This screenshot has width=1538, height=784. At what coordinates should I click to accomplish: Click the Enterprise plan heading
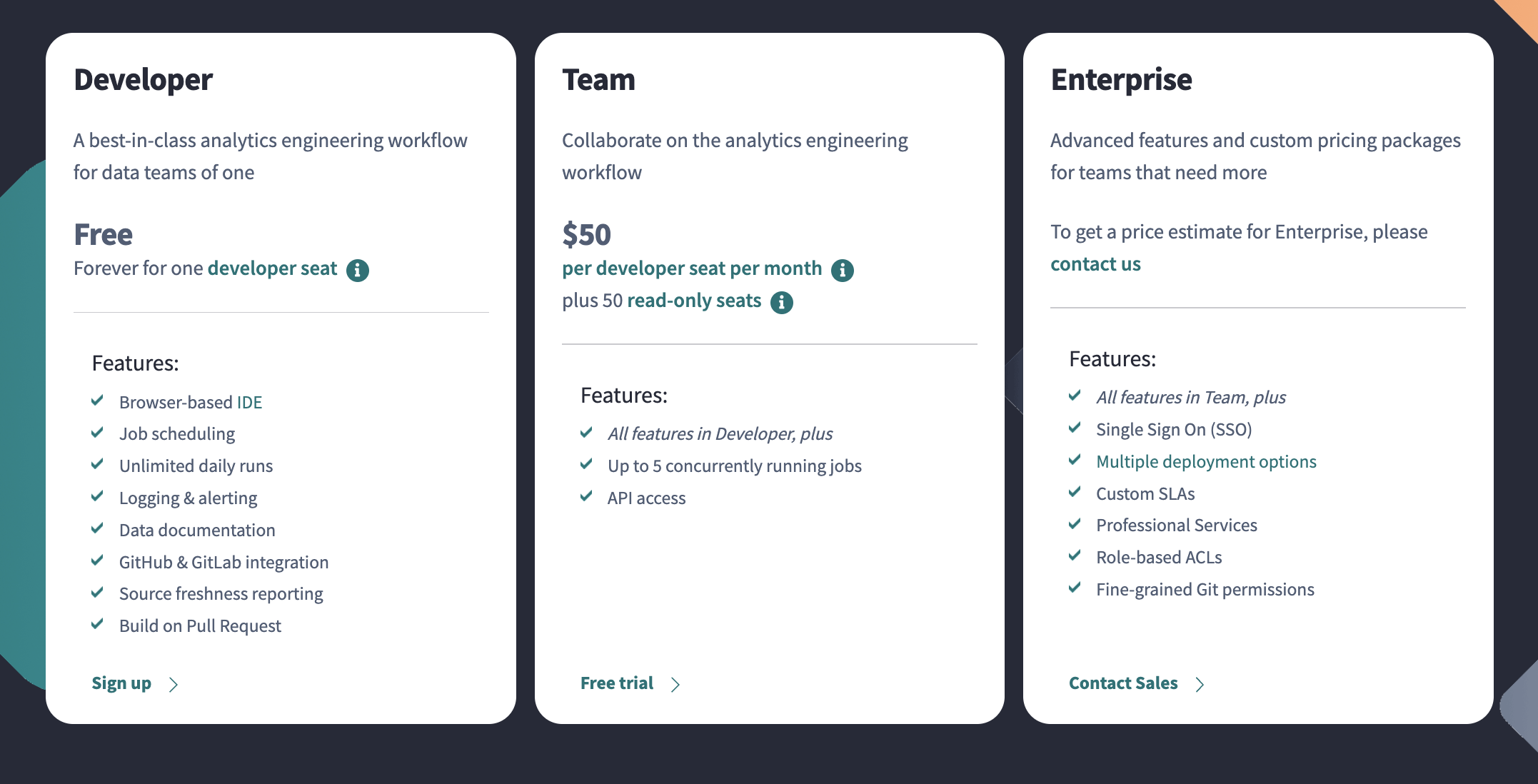pyautogui.click(x=1121, y=80)
